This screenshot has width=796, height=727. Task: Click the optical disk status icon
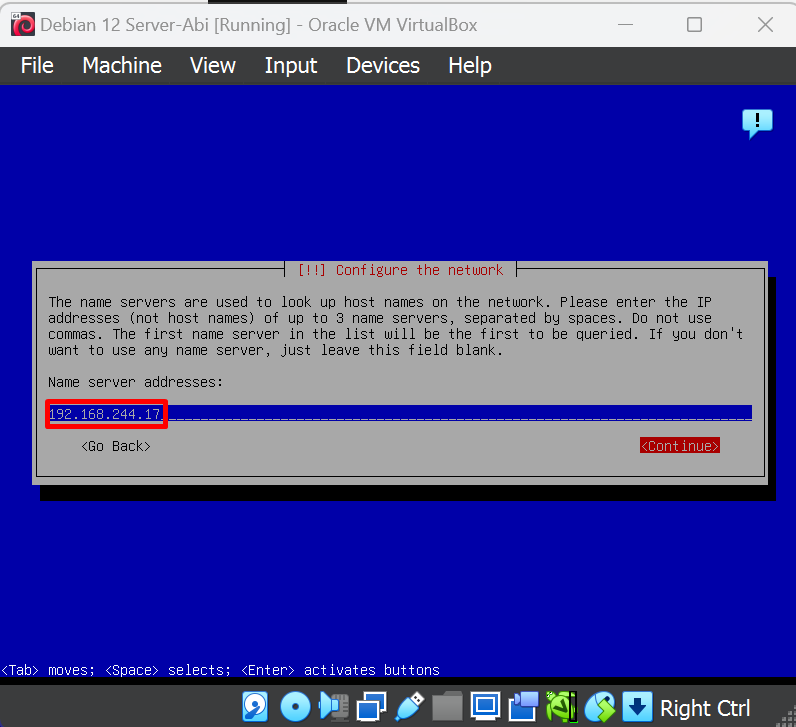click(295, 707)
